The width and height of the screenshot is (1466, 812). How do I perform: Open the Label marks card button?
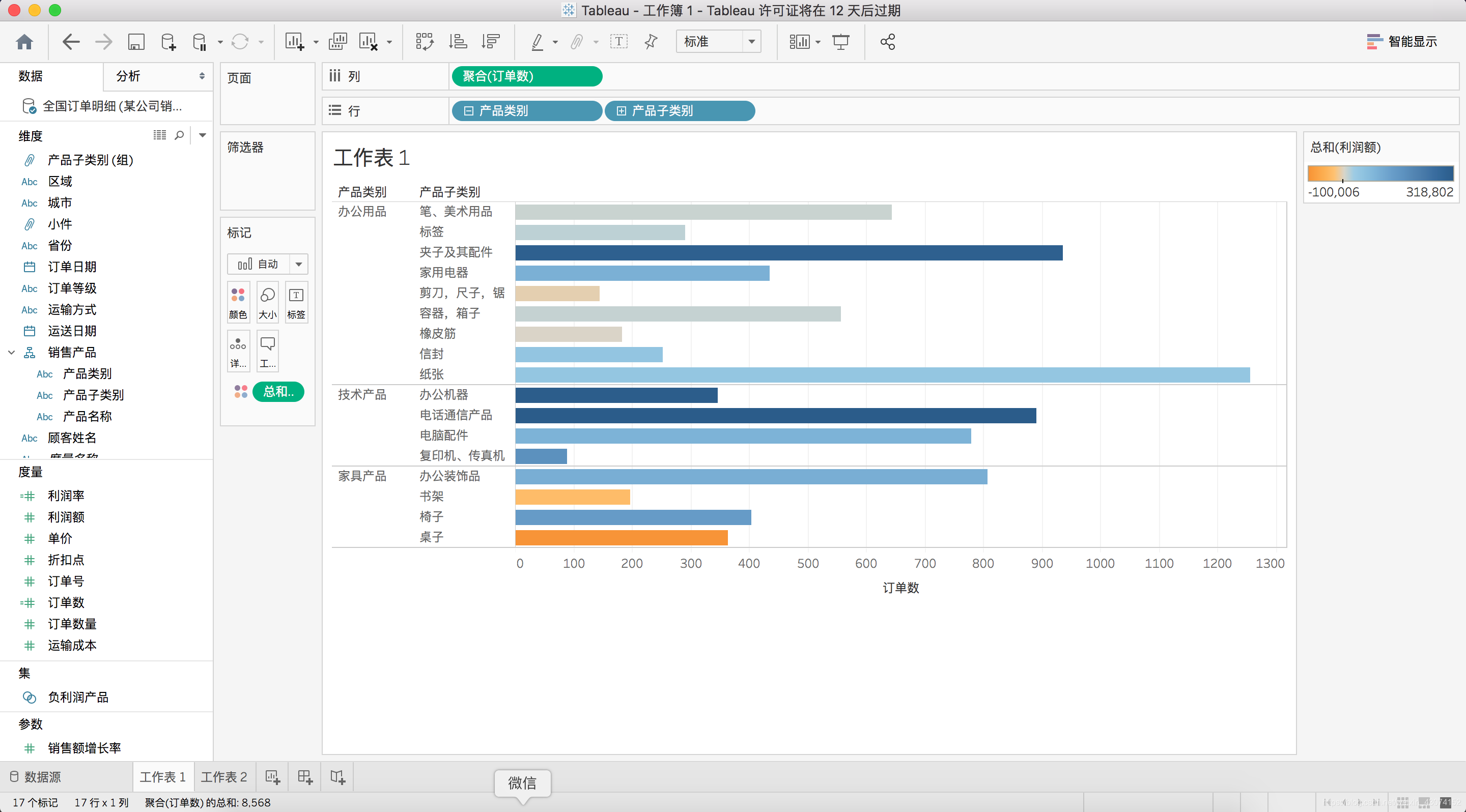click(x=296, y=303)
